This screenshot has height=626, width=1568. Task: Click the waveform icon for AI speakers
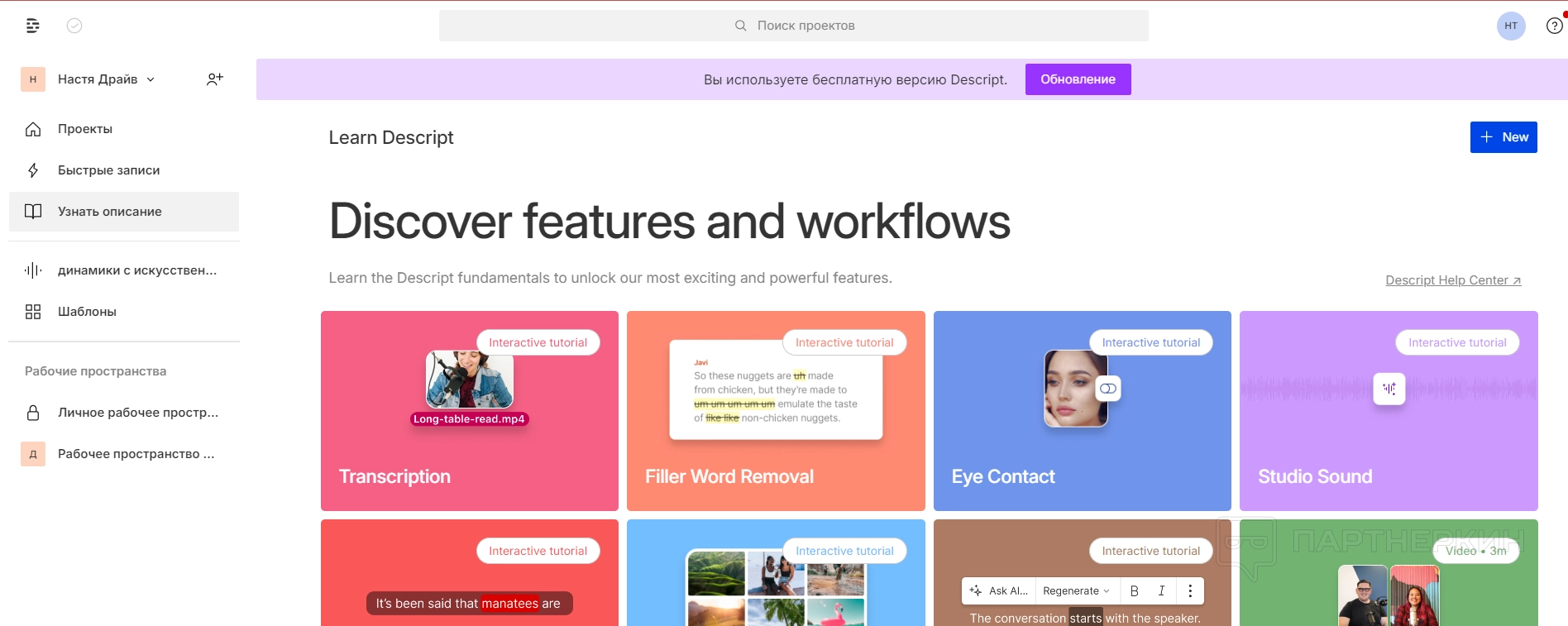pyautogui.click(x=33, y=270)
